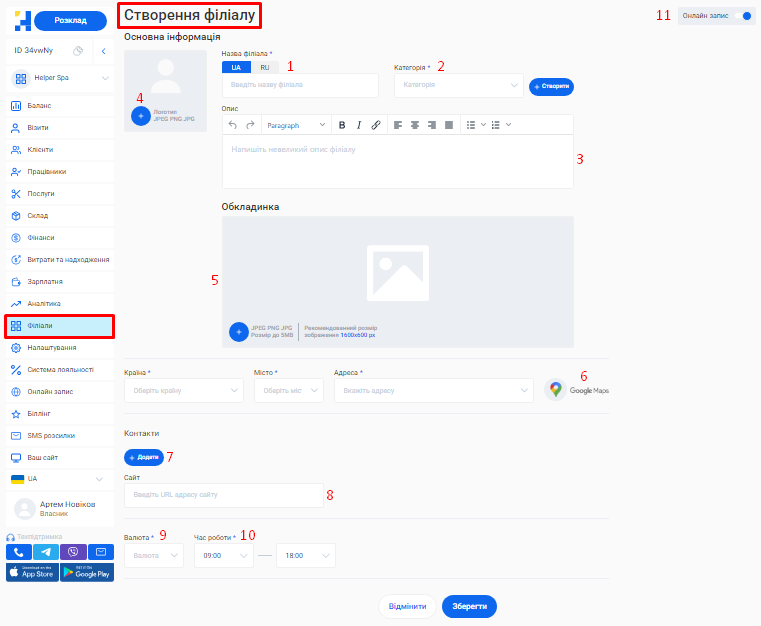Open Клієнти in the sidebar menu
This screenshot has width=761, height=626.
click(40, 149)
